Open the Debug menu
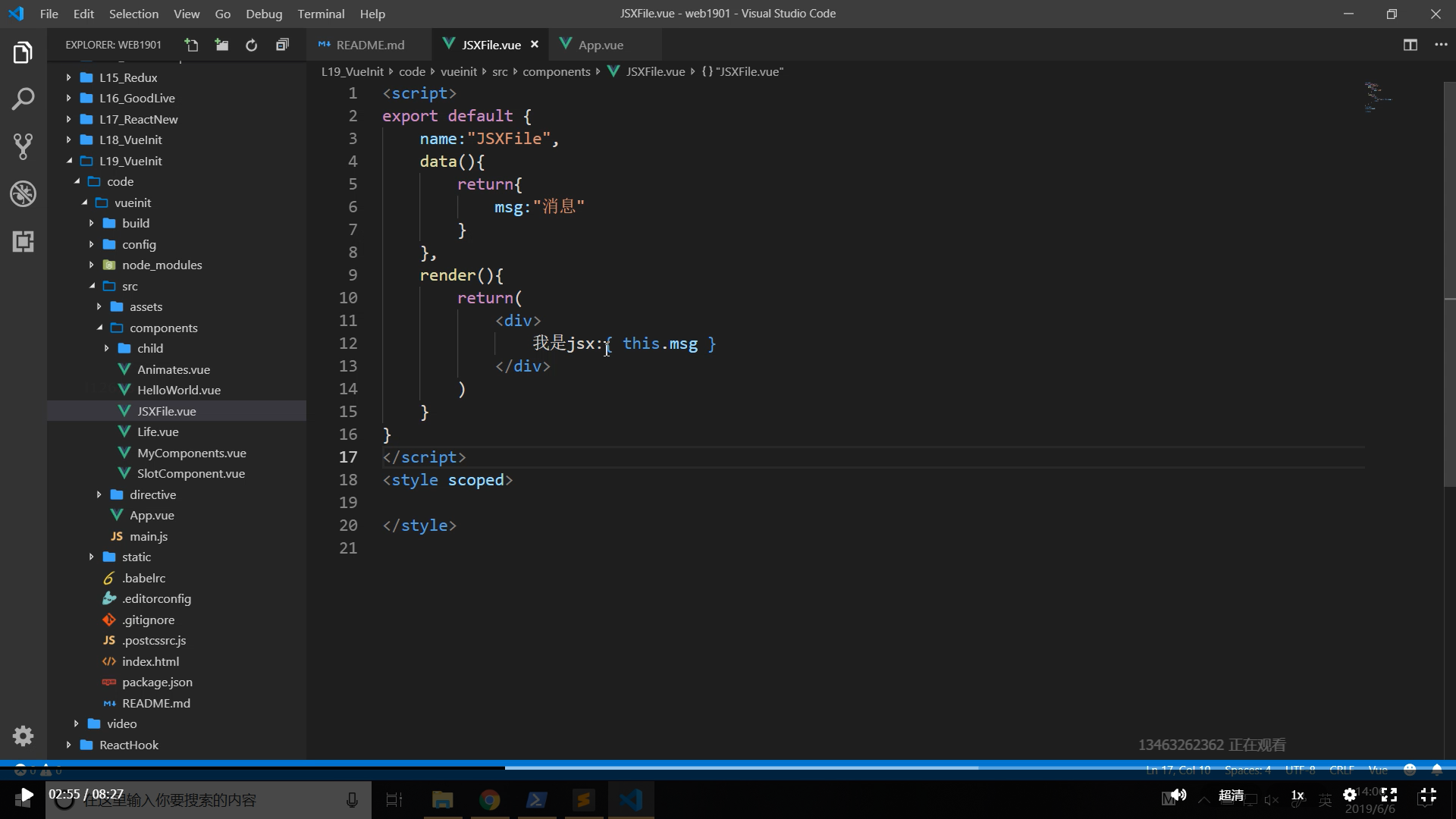Screen dimensions: 1456x819 [x=264, y=14]
